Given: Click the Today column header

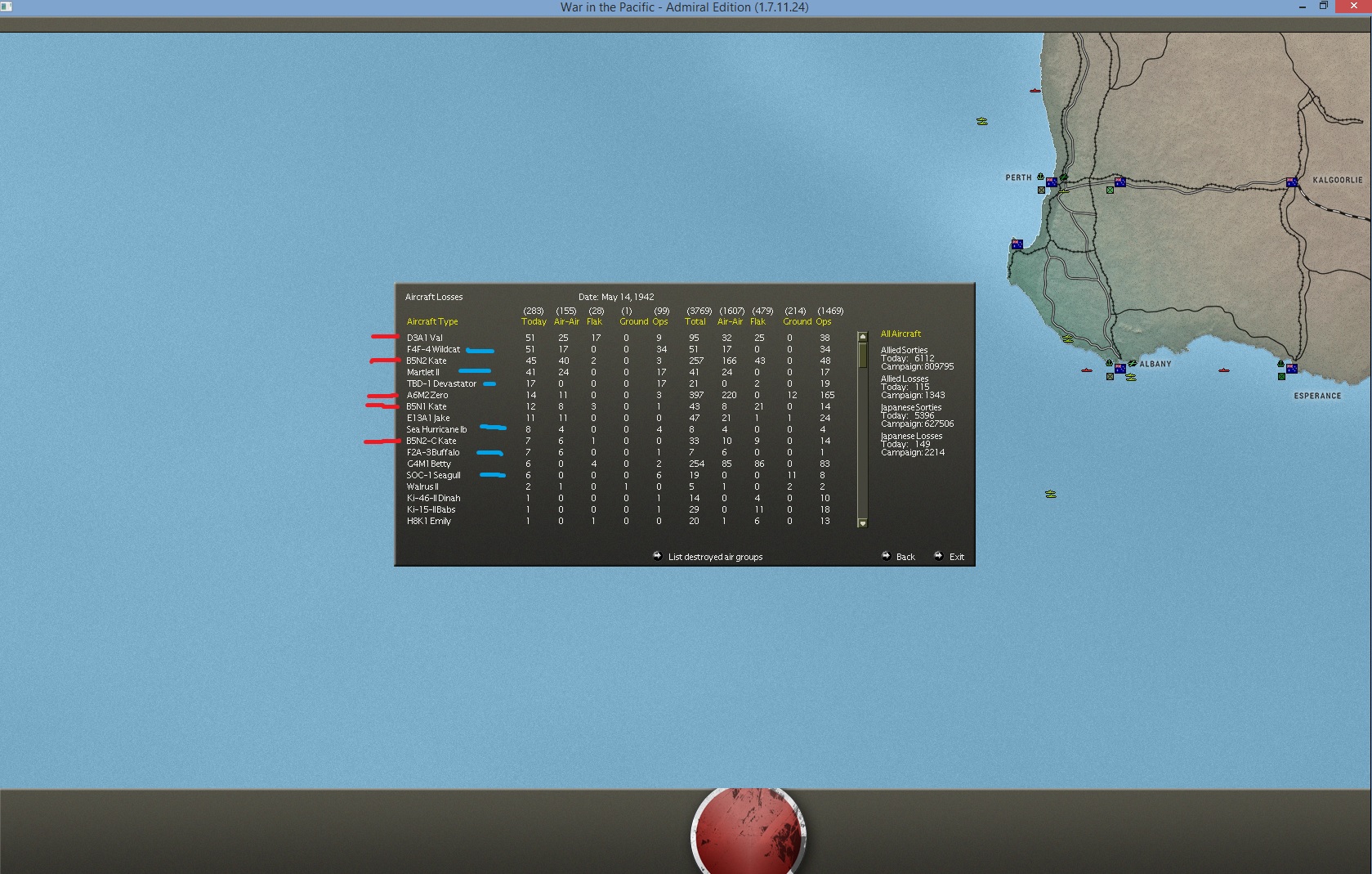Looking at the screenshot, I should pos(534,321).
